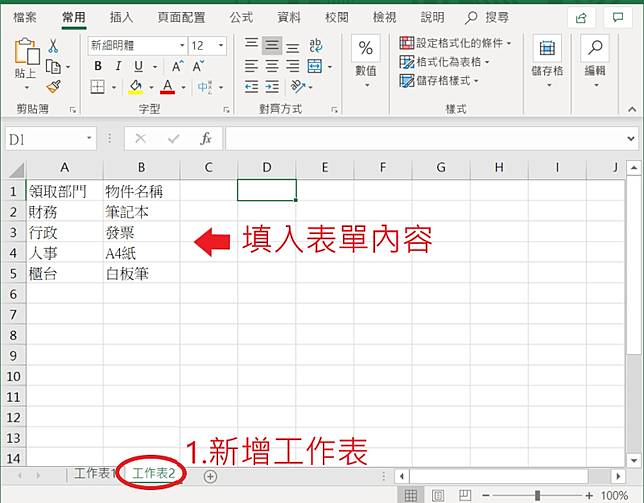Apply the cell borders icon
The height and width of the screenshot is (503, 644).
click(x=97, y=87)
